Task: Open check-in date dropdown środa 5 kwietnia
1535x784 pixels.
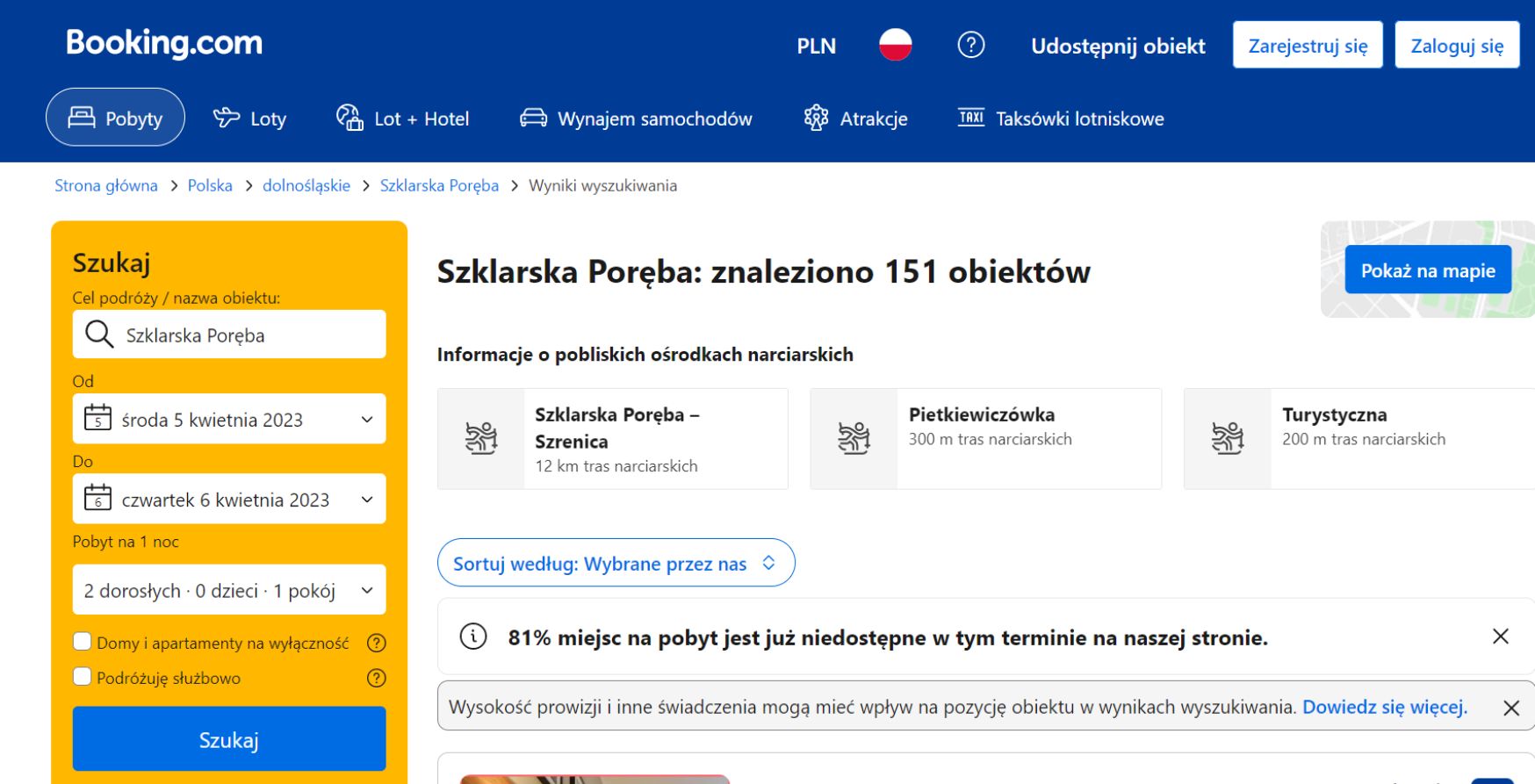Action: pos(229,419)
